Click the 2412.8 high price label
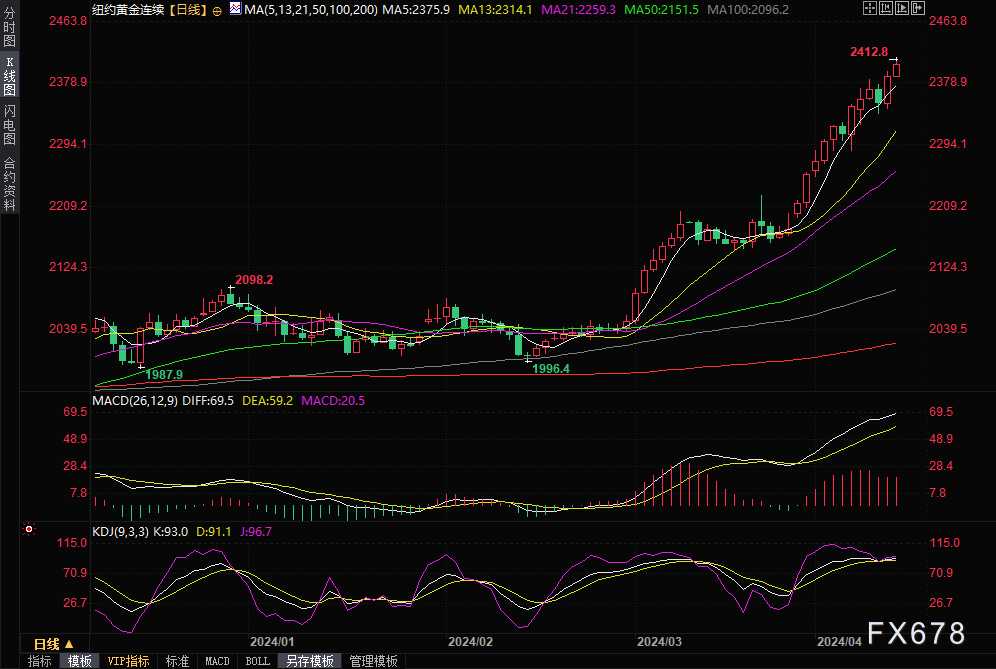Image resolution: width=996 pixels, height=669 pixels. pyautogui.click(x=869, y=52)
